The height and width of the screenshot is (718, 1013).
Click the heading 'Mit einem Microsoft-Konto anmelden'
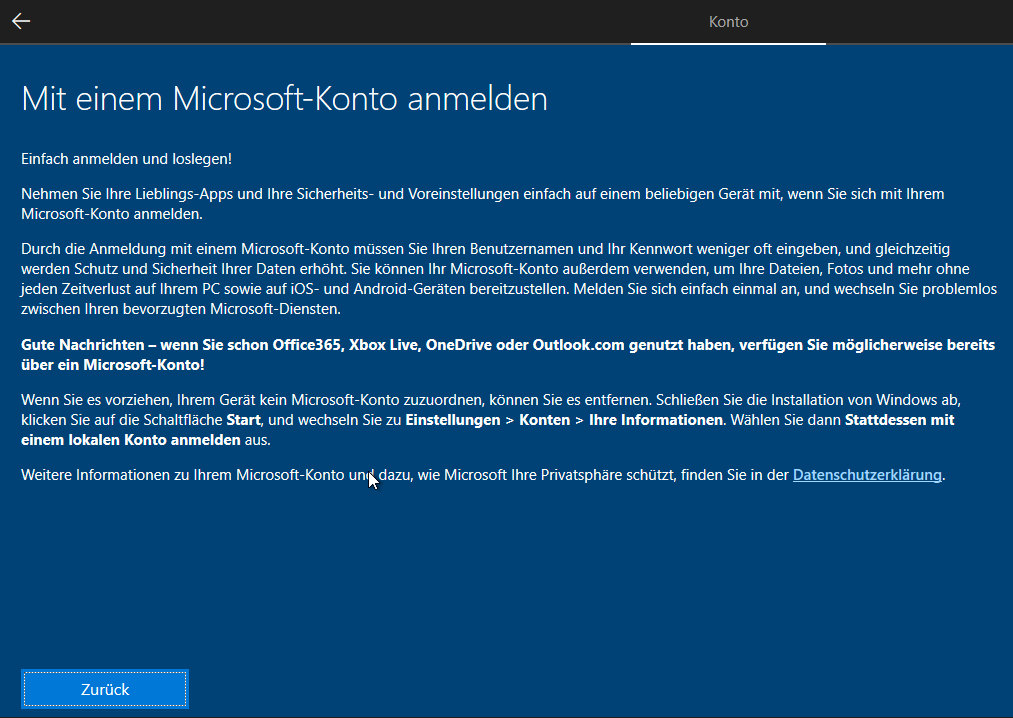coord(284,99)
